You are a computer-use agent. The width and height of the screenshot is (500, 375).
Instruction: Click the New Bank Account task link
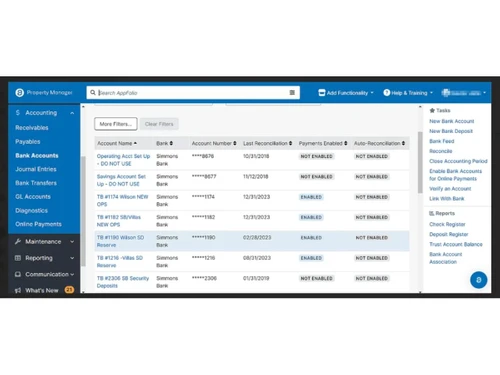(x=452, y=121)
